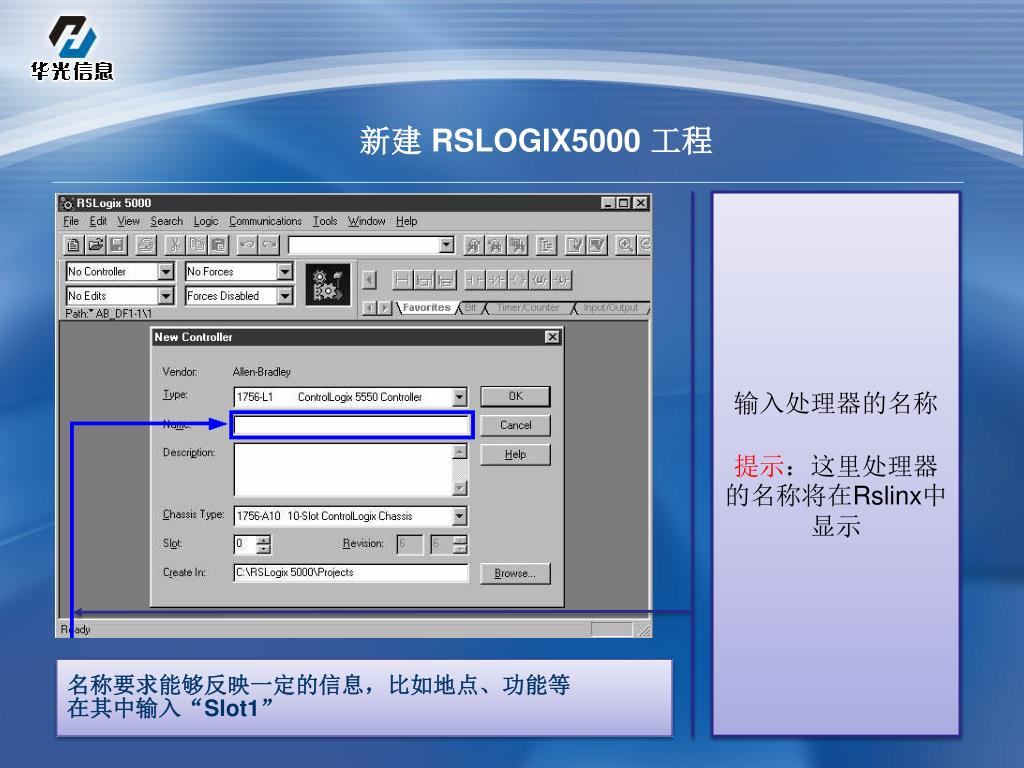1024x768 pixels.
Task: Open the No Edits dropdown
Action: click(166, 296)
